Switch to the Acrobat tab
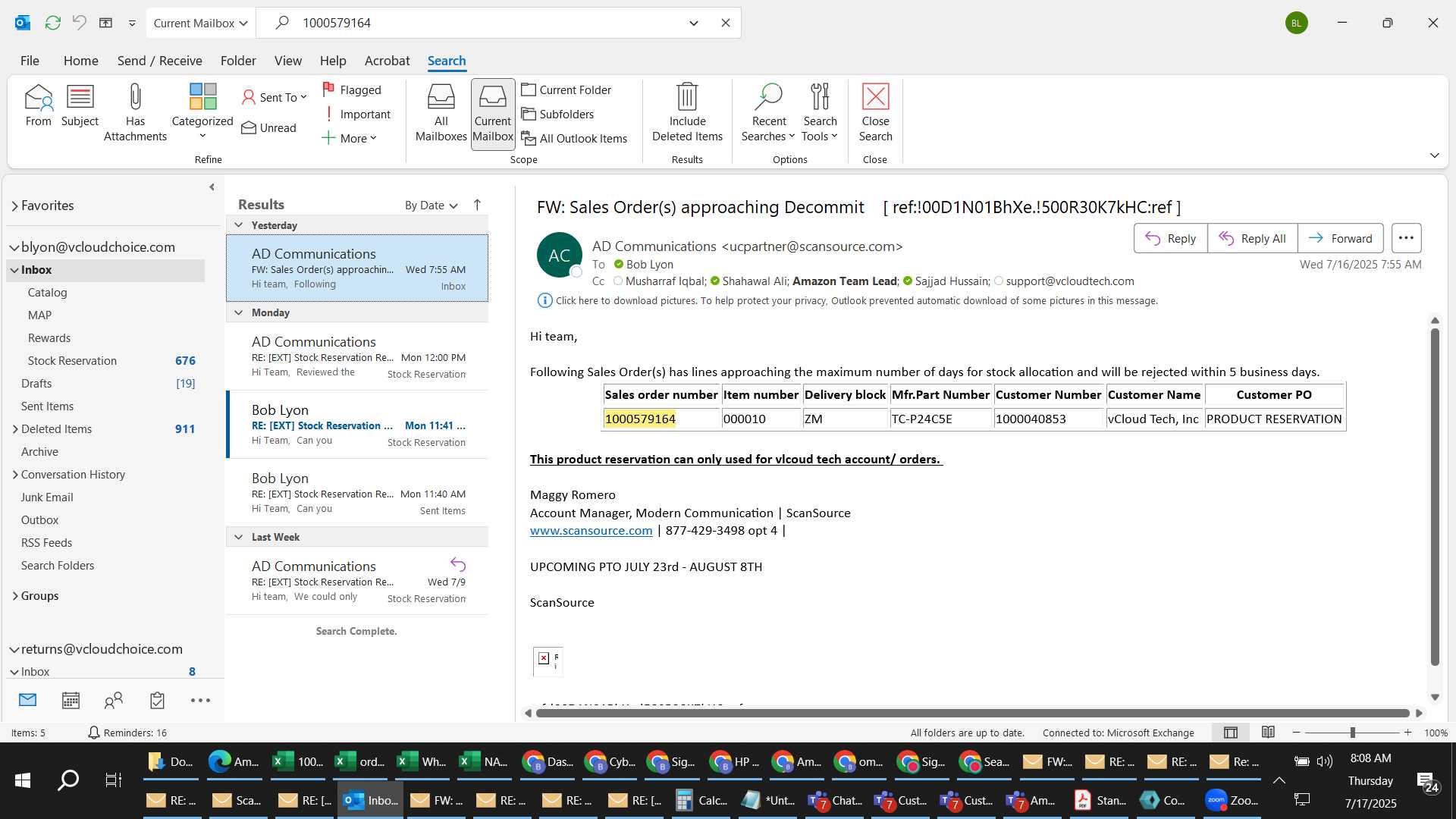This screenshot has height=819, width=1456. (387, 61)
